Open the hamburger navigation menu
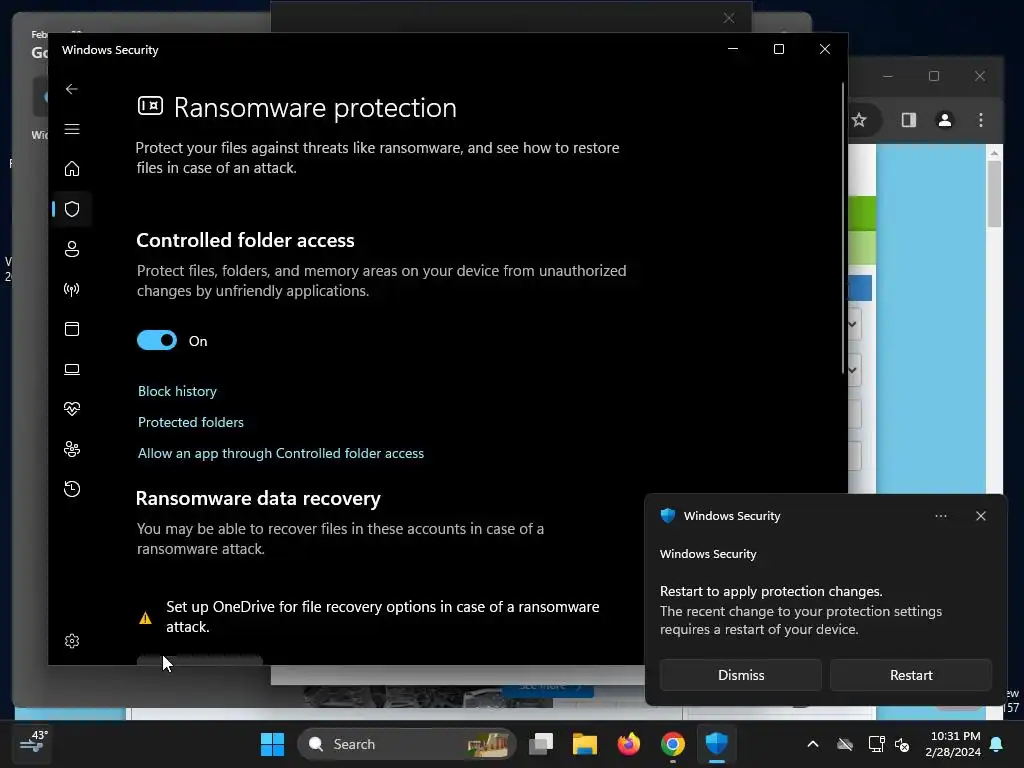Image resolution: width=1024 pixels, height=768 pixels. (72, 129)
